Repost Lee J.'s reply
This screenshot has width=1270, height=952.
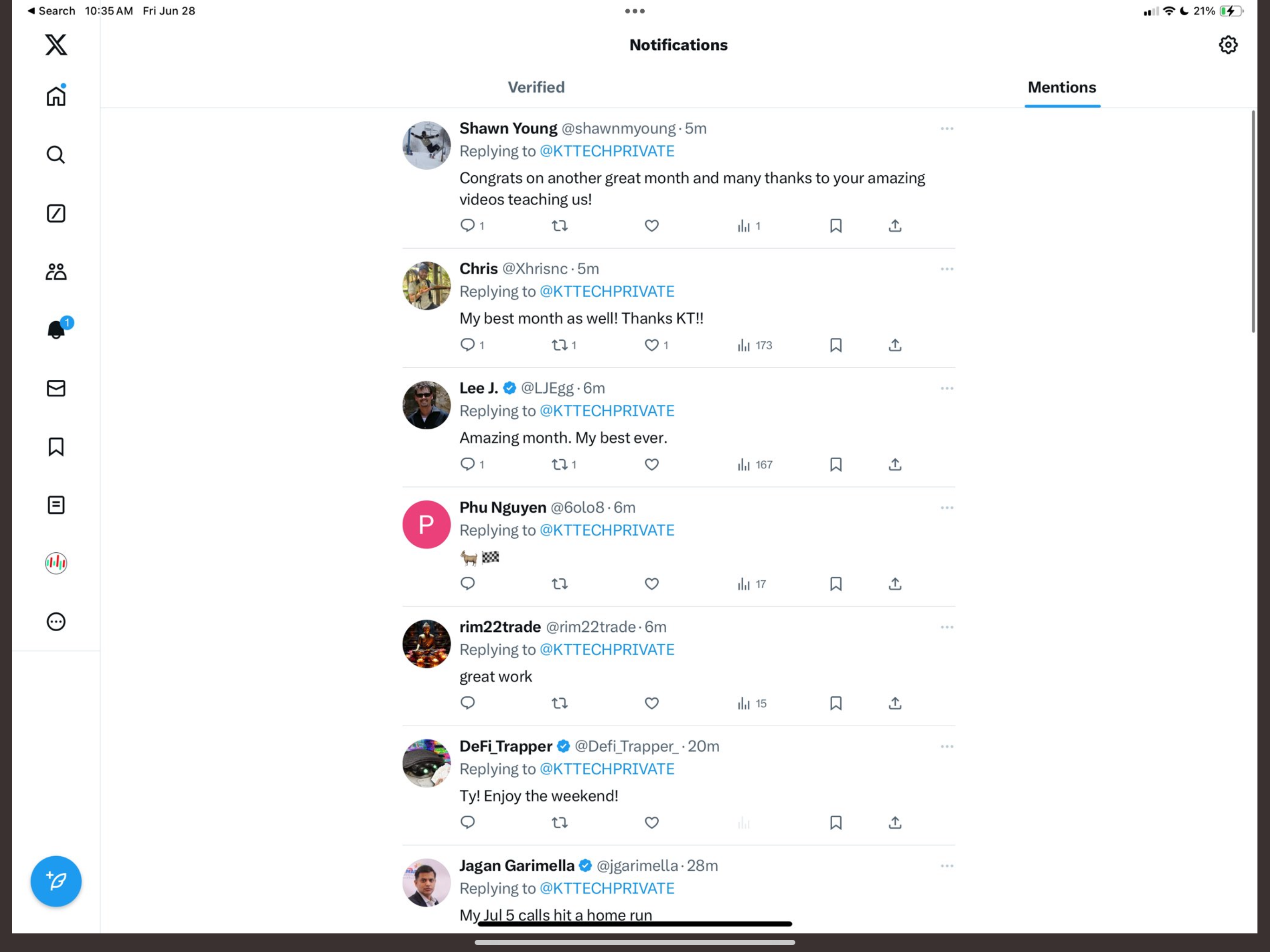pos(559,464)
